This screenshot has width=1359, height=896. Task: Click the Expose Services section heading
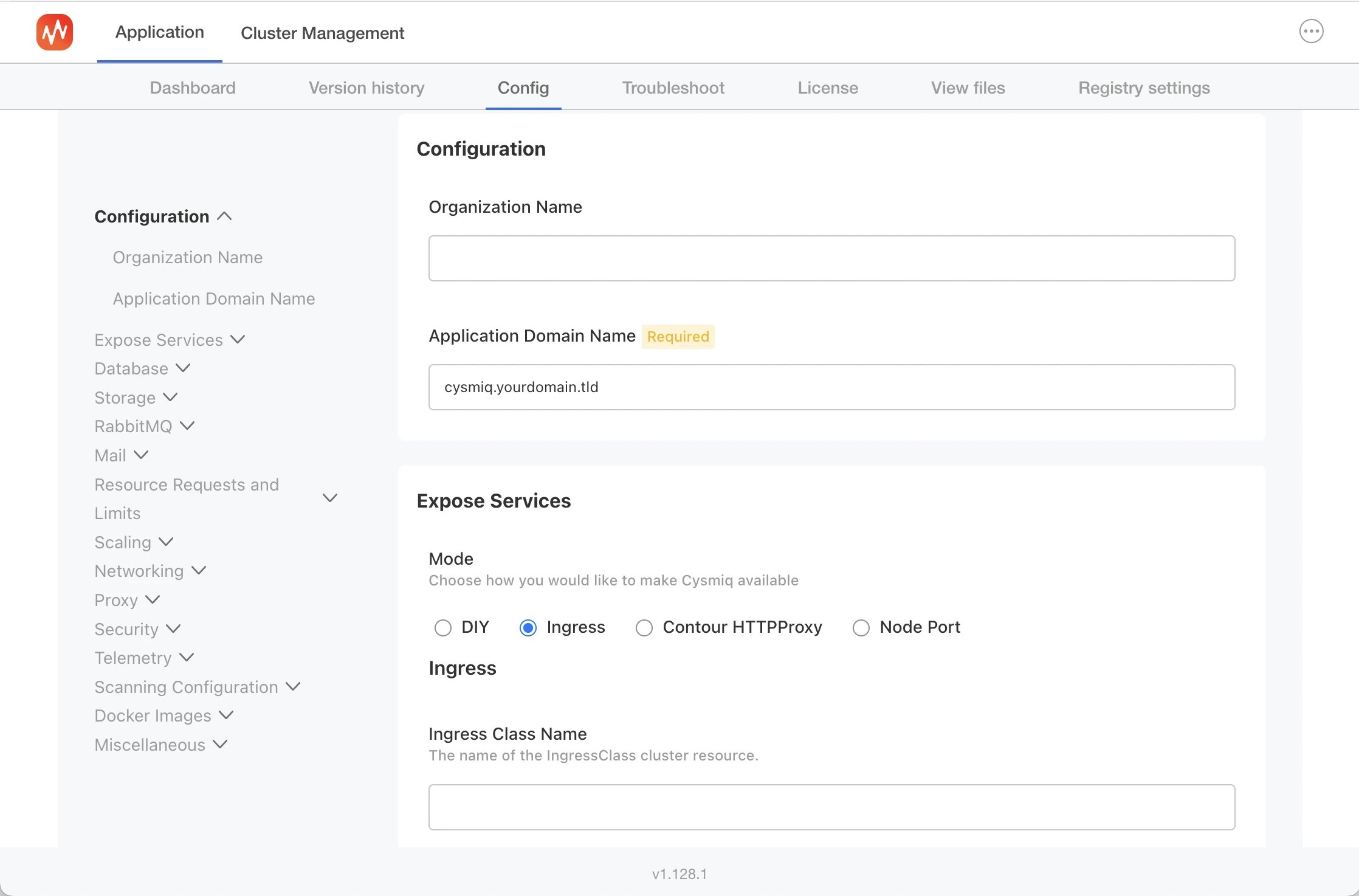pyautogui.click(x=494, y=501)
